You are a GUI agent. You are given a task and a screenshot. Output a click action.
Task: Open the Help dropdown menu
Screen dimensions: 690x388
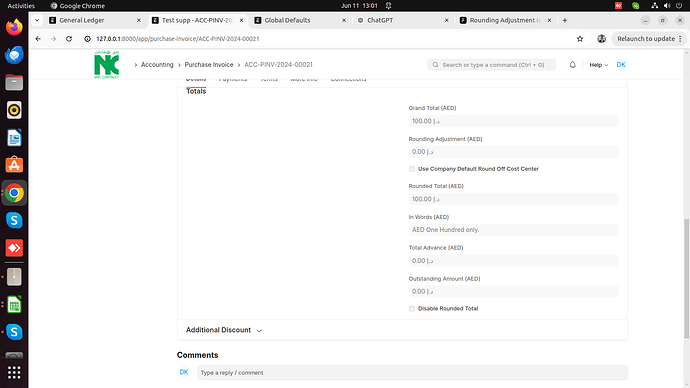(x=598, y=65)
